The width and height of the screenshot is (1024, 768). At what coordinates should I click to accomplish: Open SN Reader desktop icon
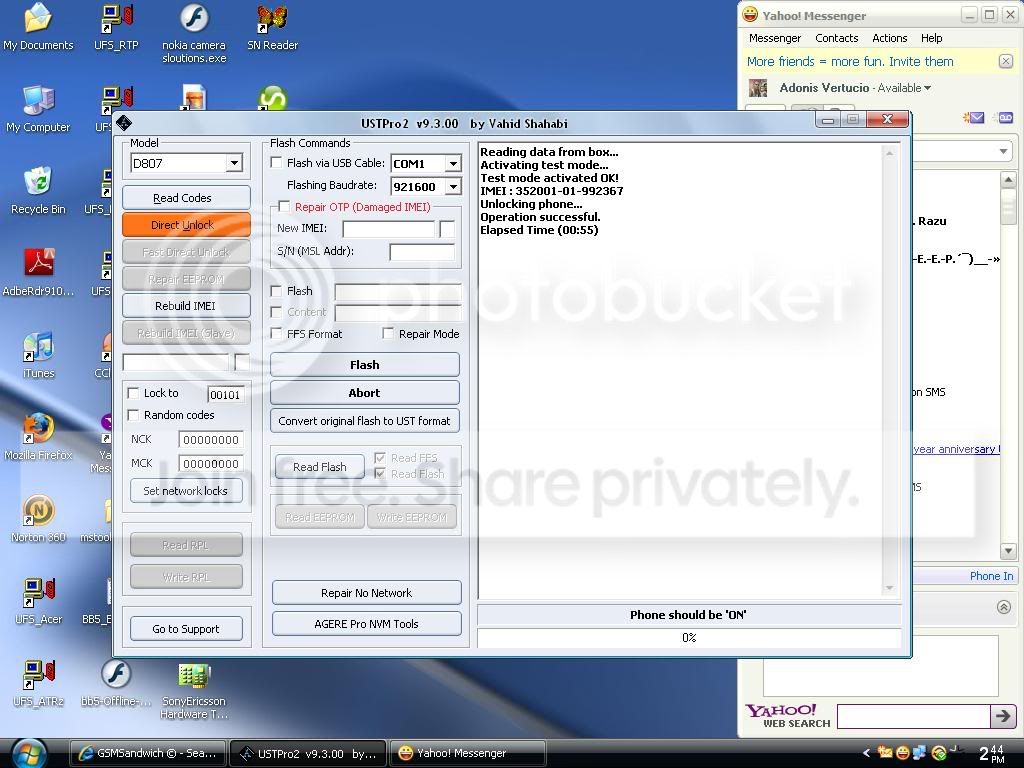click(272, 27)
